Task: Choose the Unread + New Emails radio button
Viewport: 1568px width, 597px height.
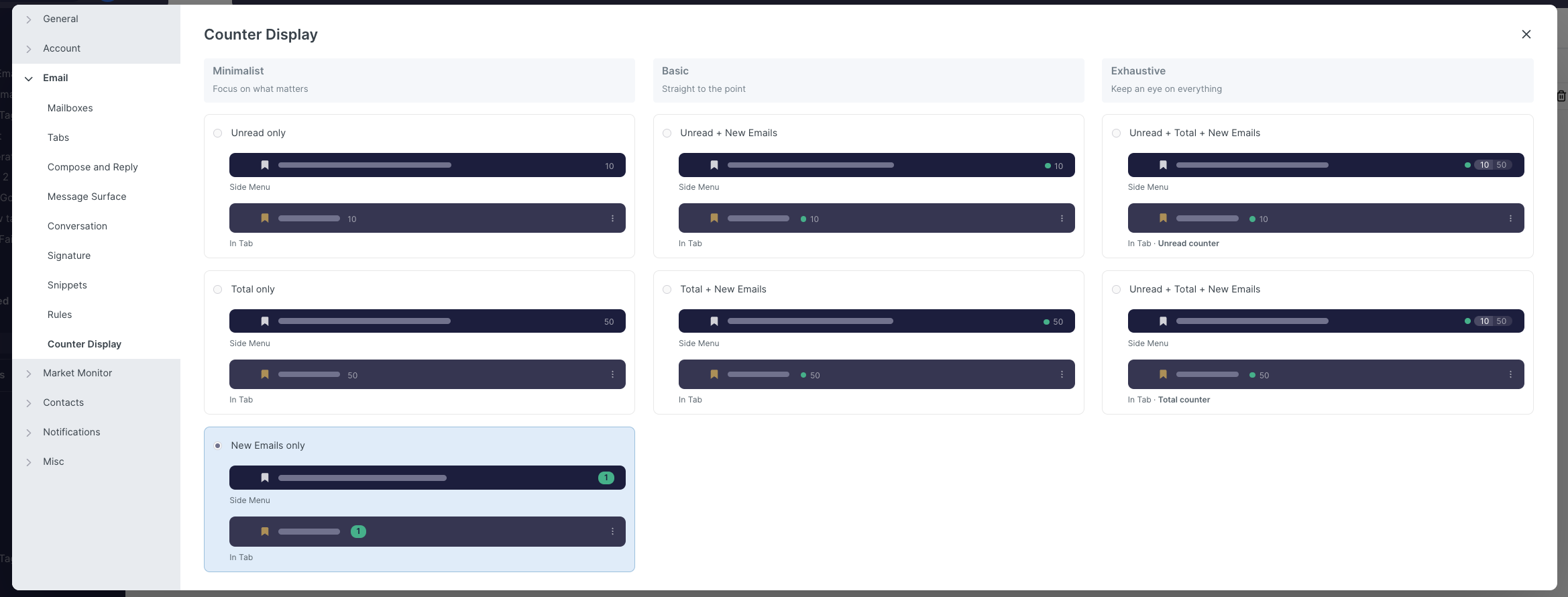Action: [x=667, y=133]
